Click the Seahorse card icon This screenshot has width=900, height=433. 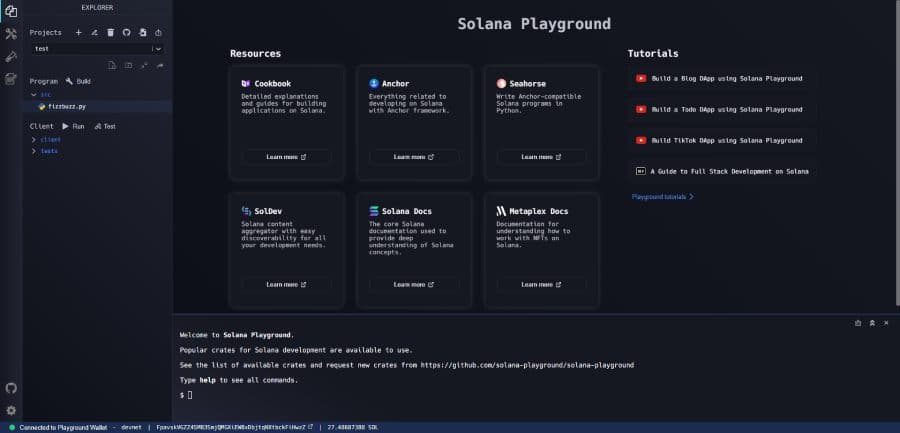[x=501, y=83]
